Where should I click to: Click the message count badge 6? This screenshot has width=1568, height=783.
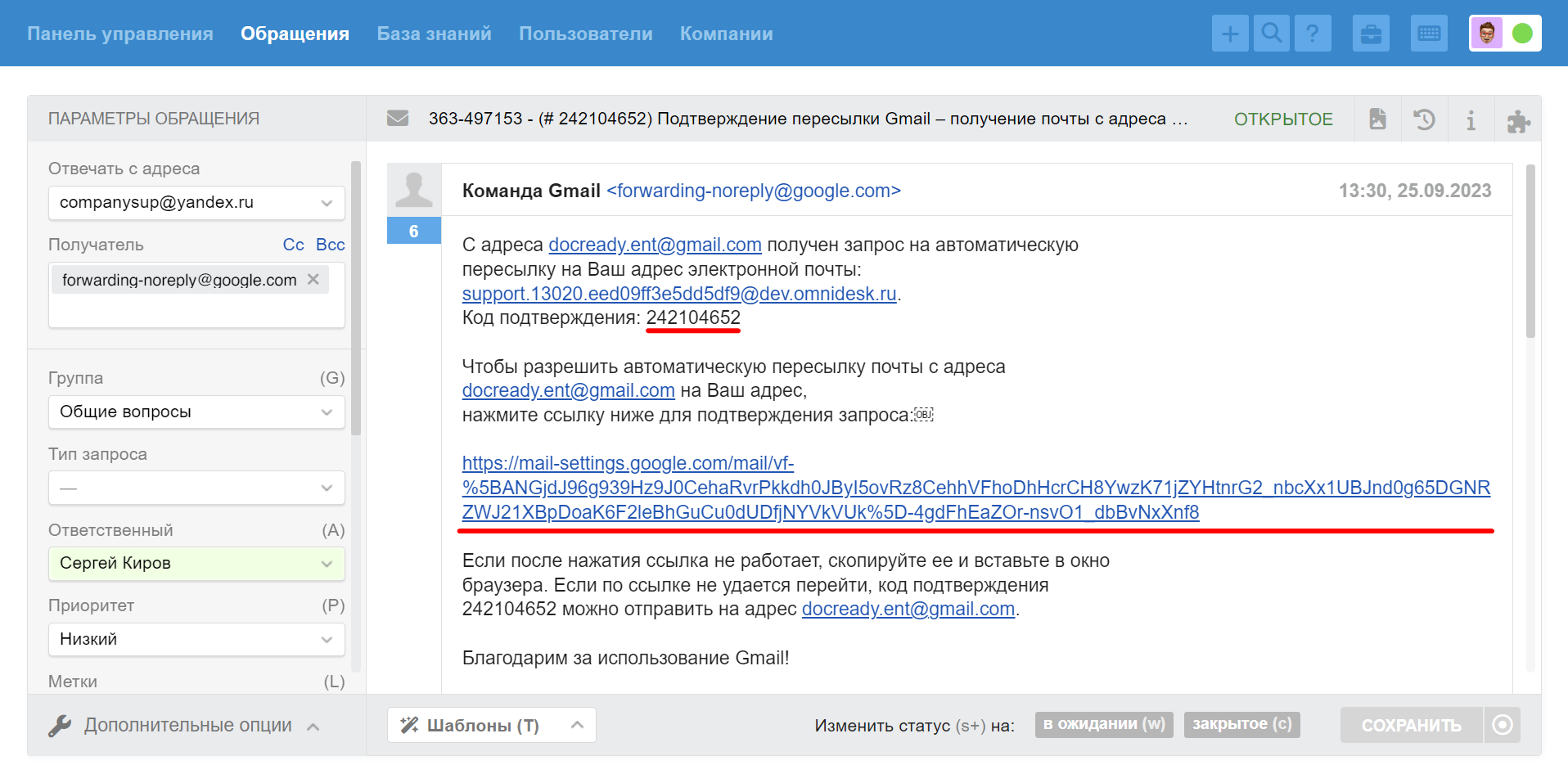point(414,232)
